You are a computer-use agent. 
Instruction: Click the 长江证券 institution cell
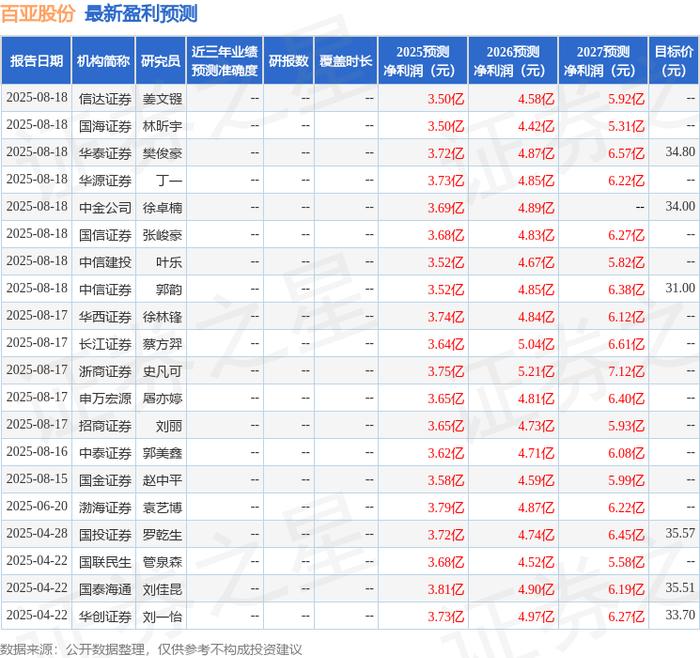(x=105, y=344)
